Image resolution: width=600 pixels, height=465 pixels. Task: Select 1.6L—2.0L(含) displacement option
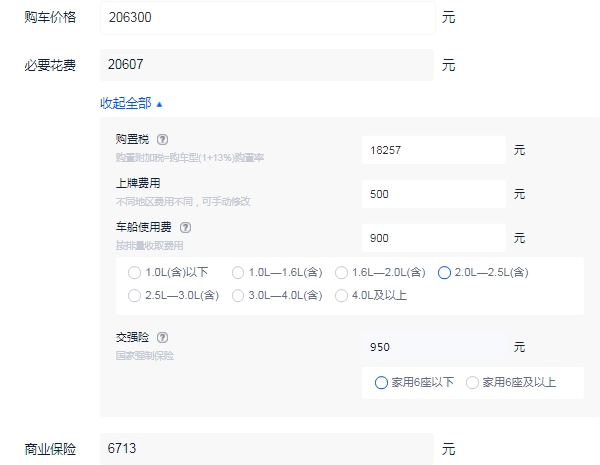coord(341,272)
